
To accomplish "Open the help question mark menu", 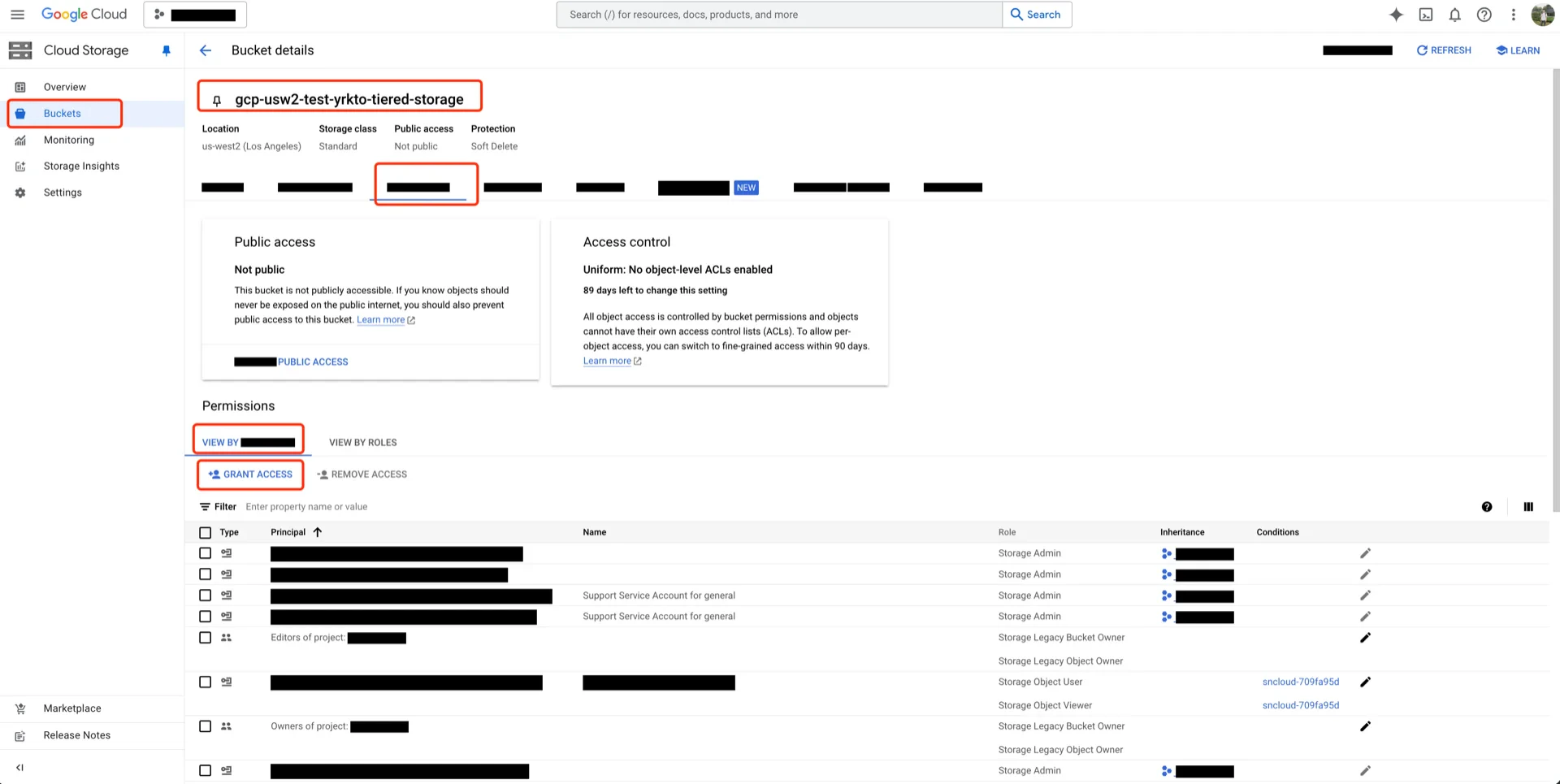I will tap(1484, 15).
